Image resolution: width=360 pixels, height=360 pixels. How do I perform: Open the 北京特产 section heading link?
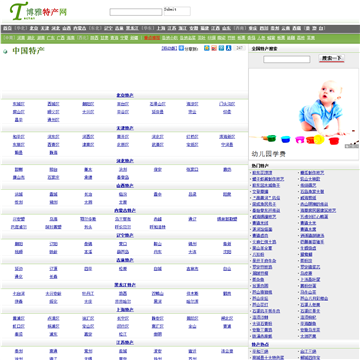tap(125, 95)
